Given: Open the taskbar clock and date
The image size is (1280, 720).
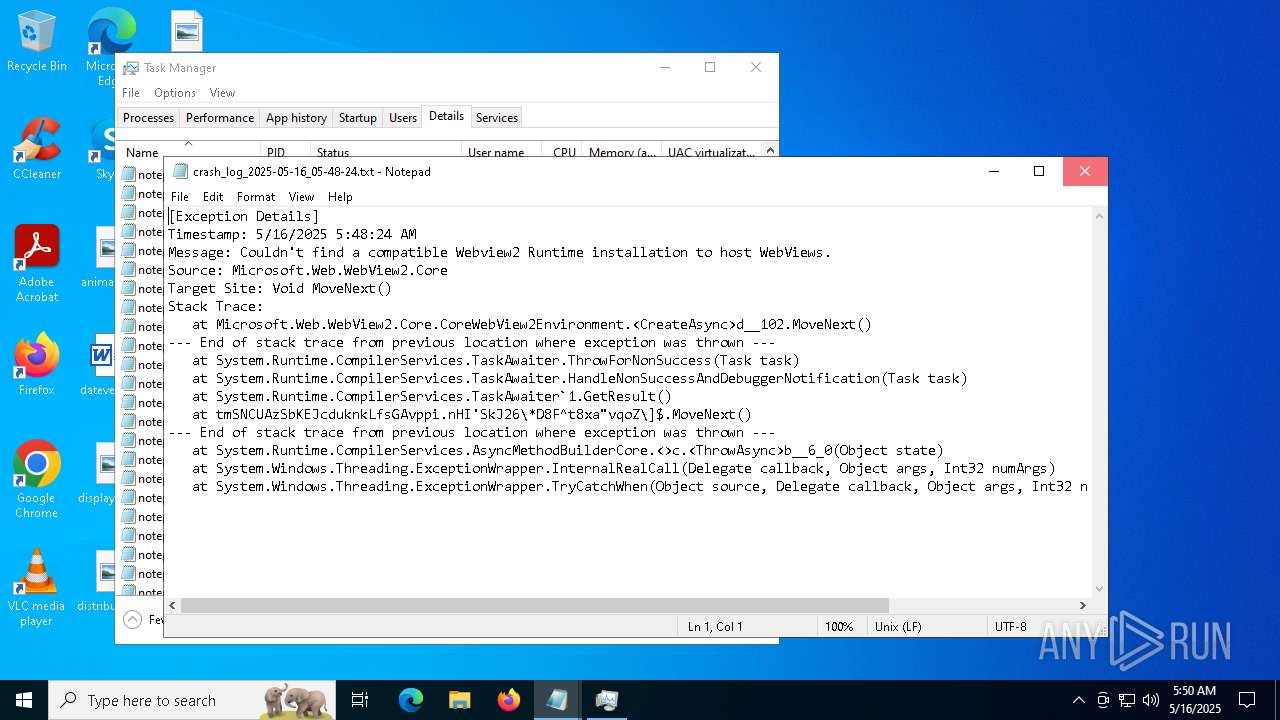Looking at the screenshot, I should [1195, 700].
